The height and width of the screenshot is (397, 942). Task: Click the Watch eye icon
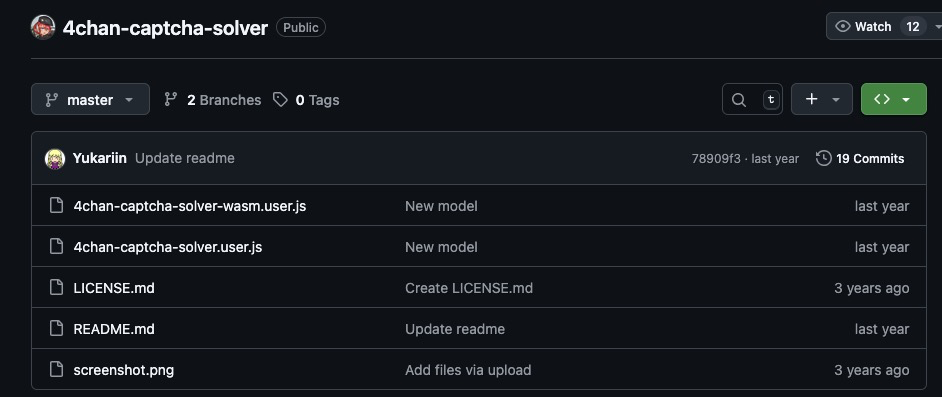point(843,26)
